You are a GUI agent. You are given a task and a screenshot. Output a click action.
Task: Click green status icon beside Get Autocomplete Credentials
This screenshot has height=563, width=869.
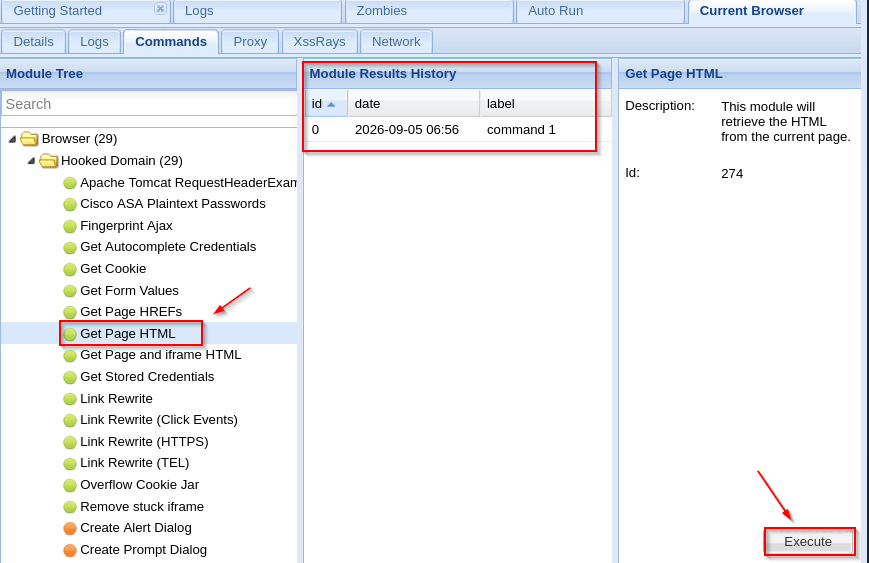tap(70, 248)
